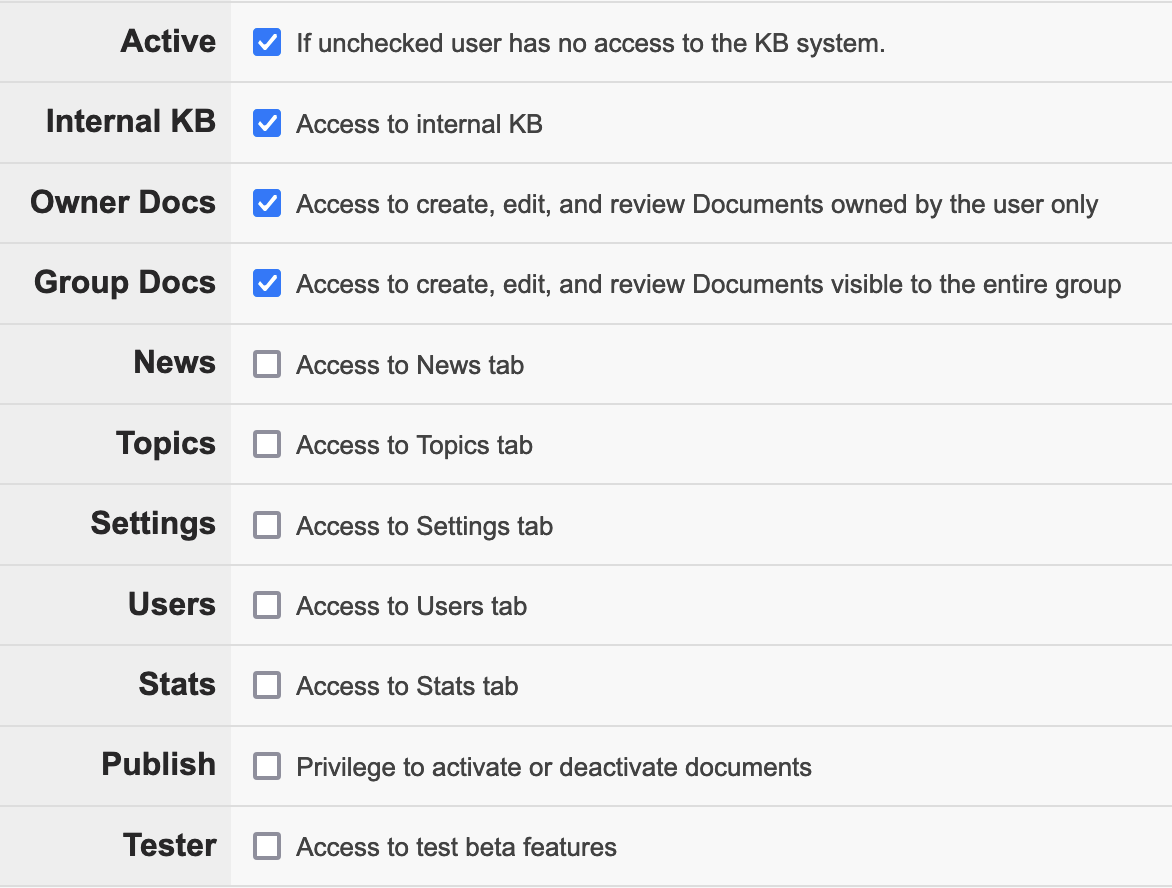Click text 'If unchecked user has no access to the KB system.'
The width and height of the screenshot is (1172, 888).
click(x=590, y=43)
